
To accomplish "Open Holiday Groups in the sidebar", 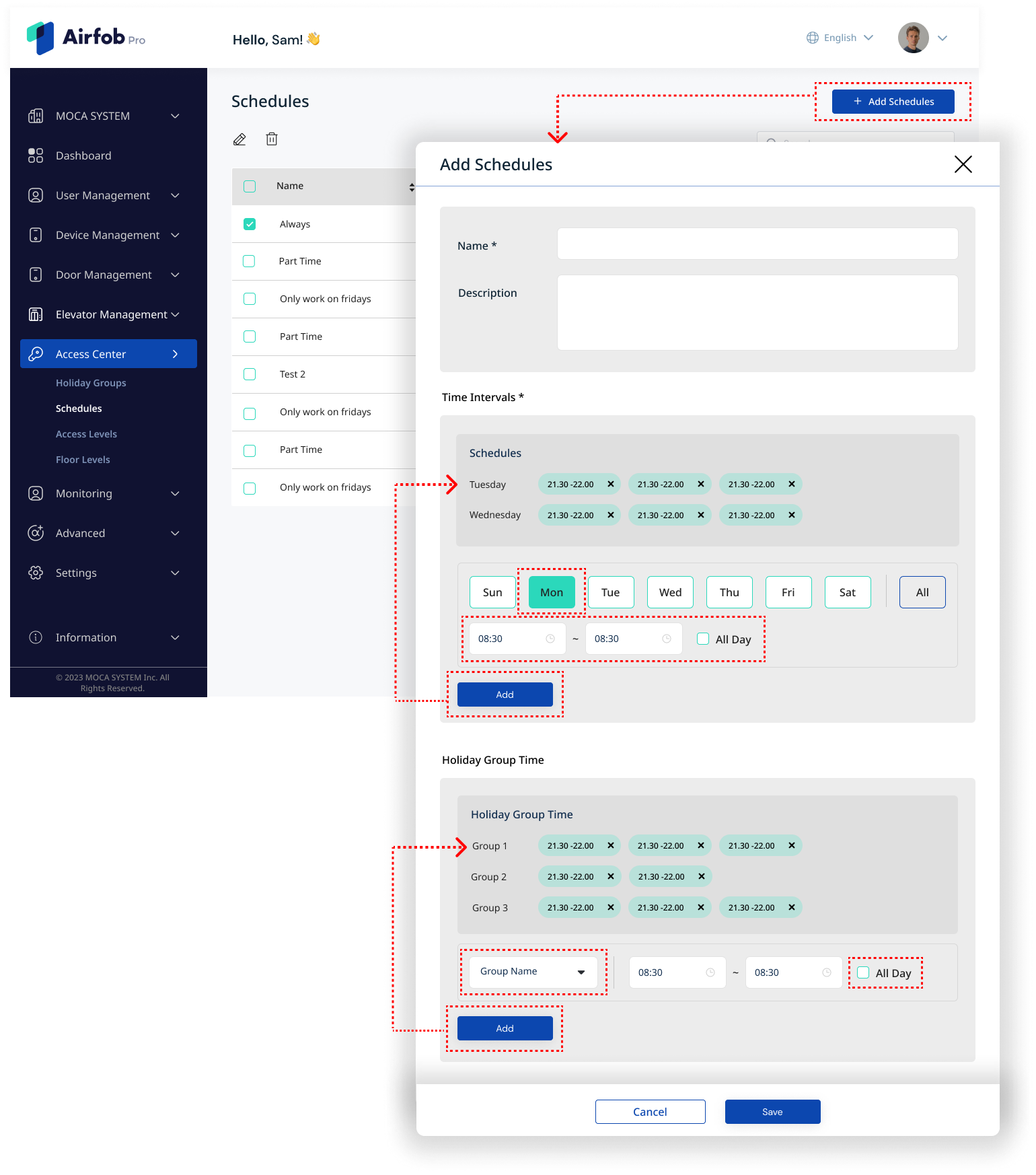I will point(91,383).
